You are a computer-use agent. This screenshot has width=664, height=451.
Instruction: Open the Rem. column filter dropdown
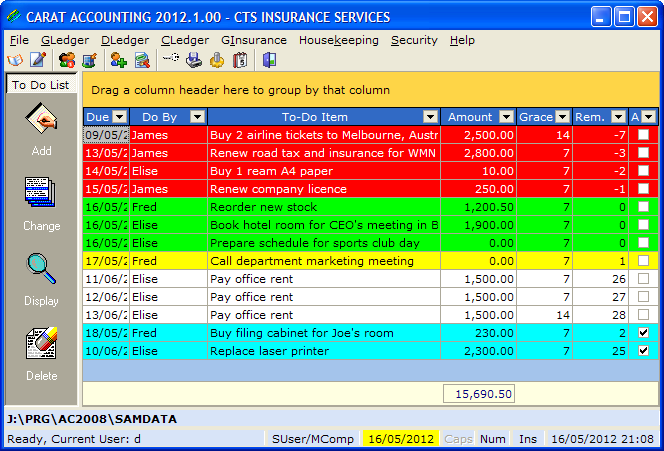coord(618,116)
